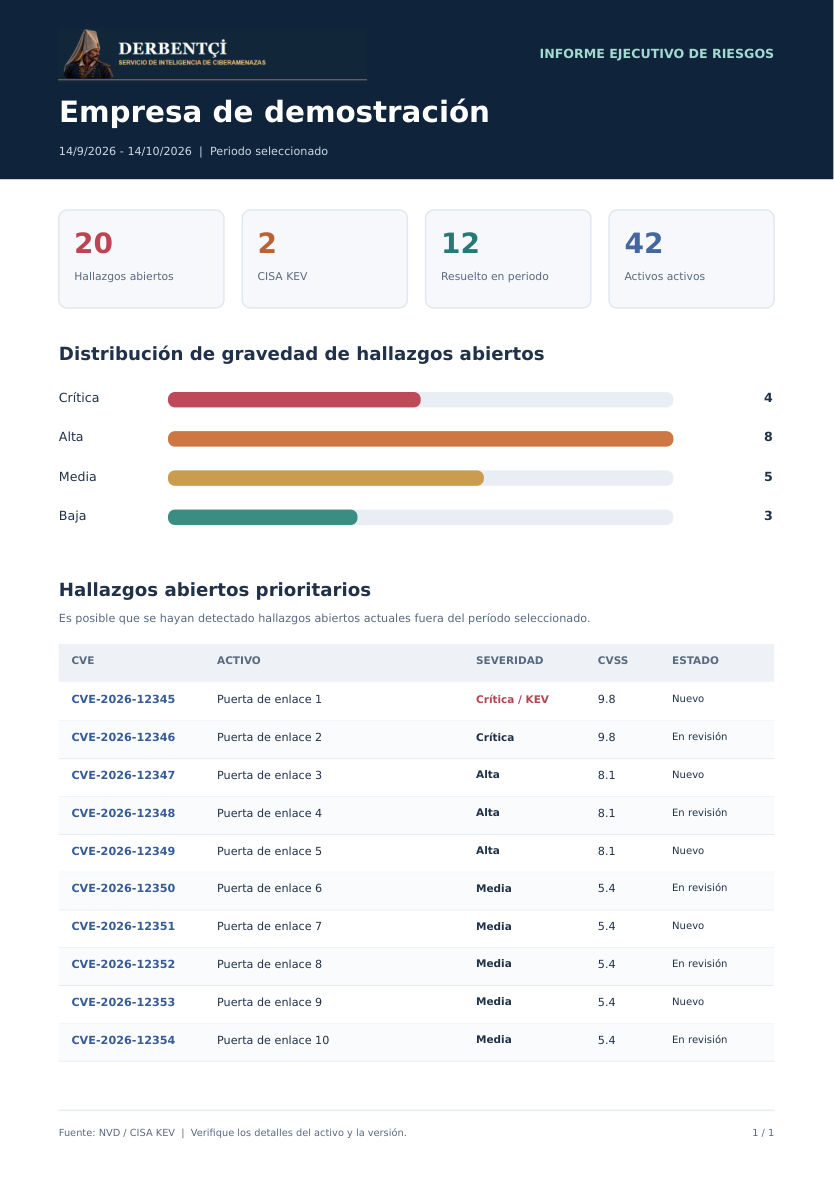
Task: Click the 'Puerta de enlace 7' cell
Action: (x=269, y=926)
